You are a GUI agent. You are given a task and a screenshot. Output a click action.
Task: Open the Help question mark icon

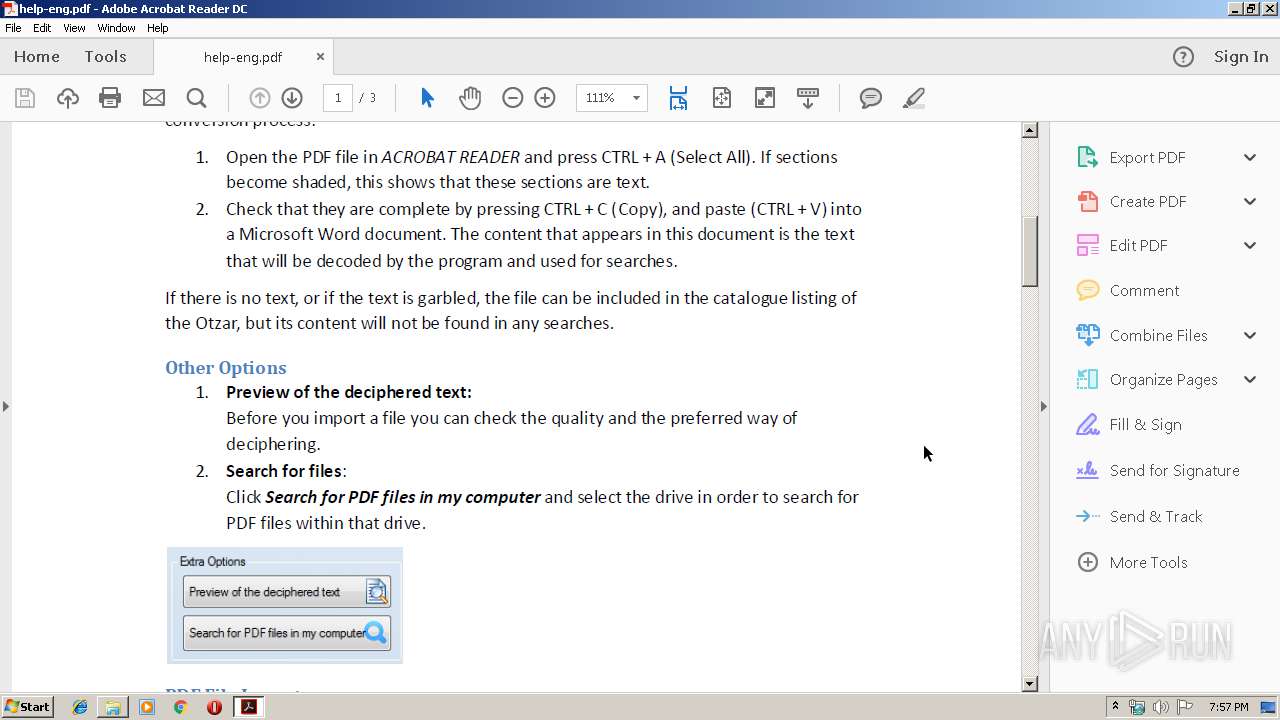[1183, 57]
